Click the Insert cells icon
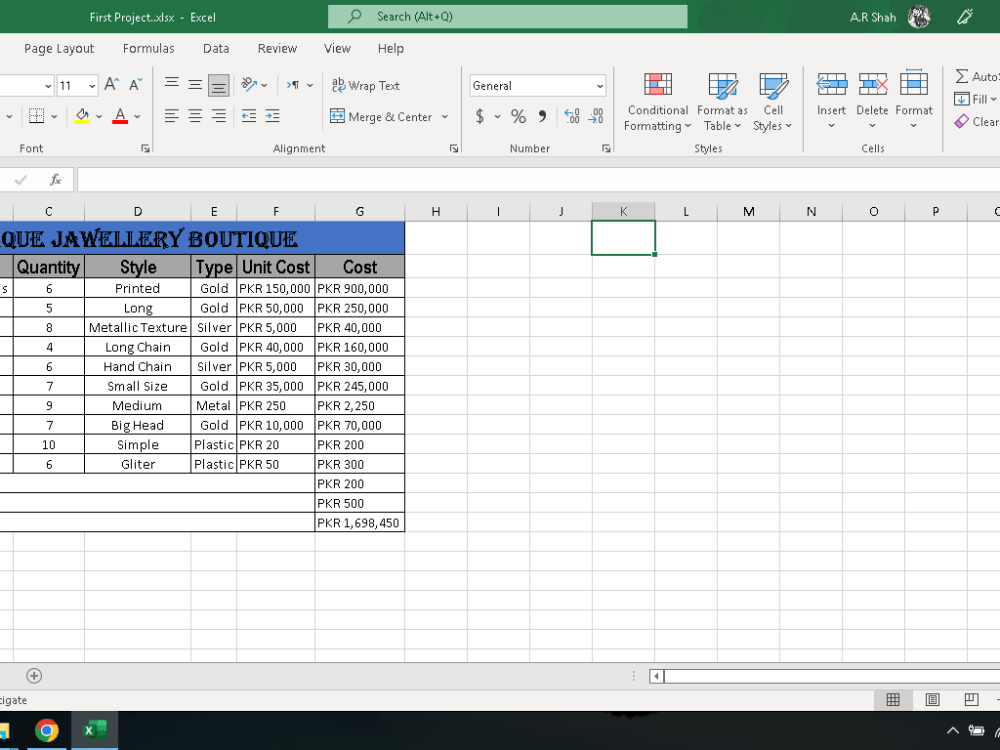The width and height of the screenshot is (1000, 750). (x=832, y=84)
